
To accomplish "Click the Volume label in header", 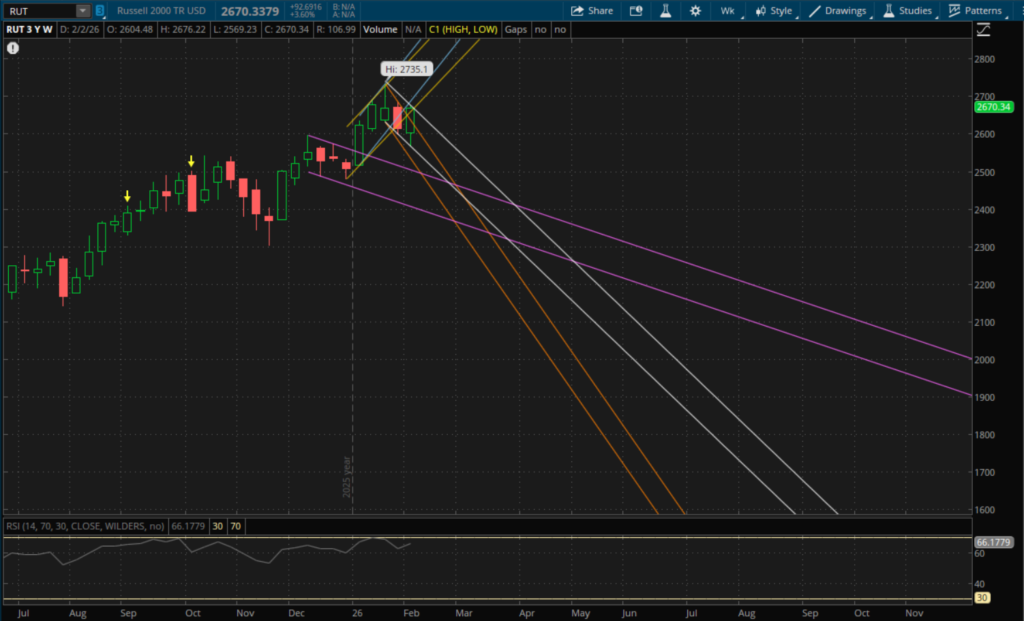I will point(380,29).
